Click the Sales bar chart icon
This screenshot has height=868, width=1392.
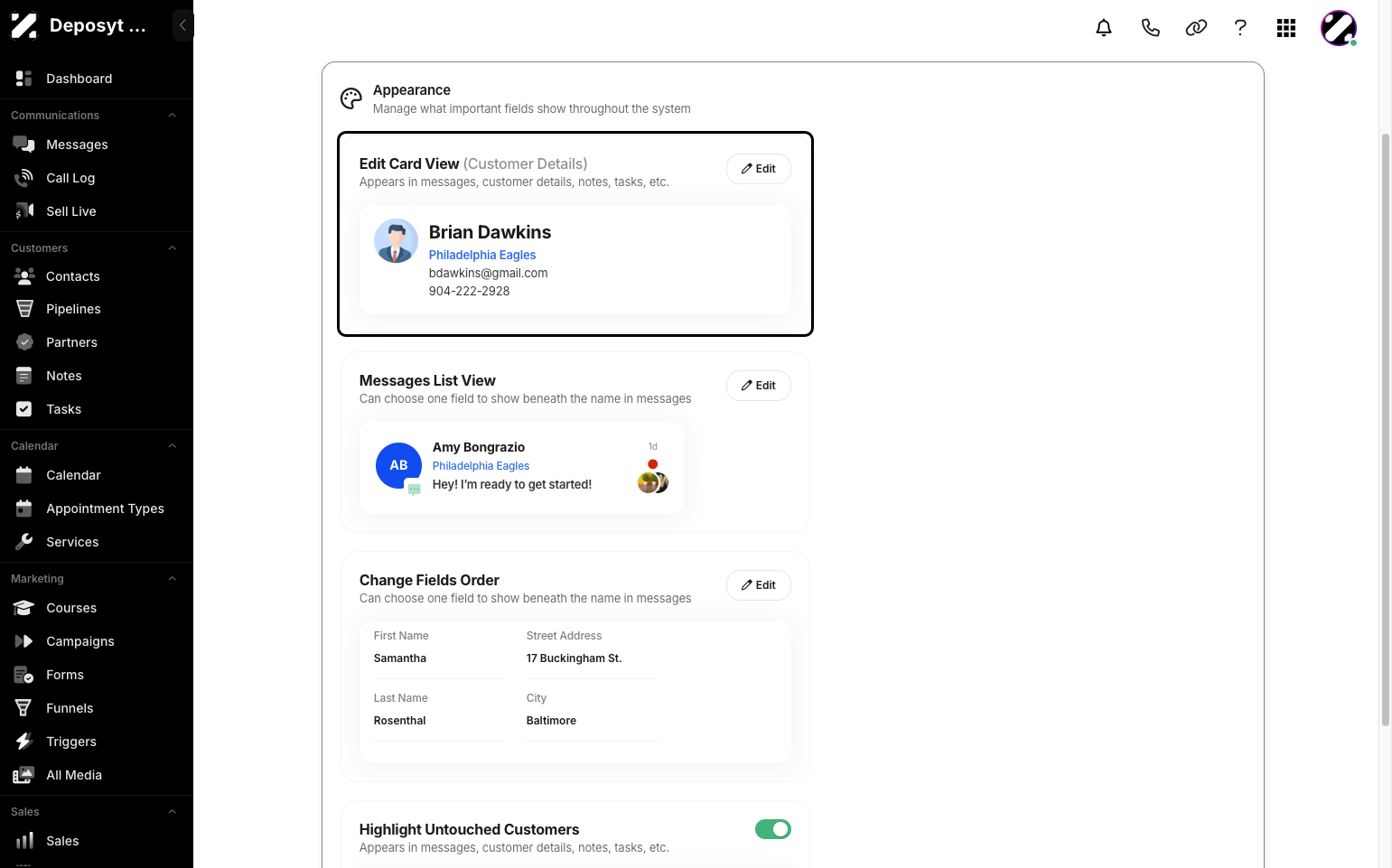24,841
